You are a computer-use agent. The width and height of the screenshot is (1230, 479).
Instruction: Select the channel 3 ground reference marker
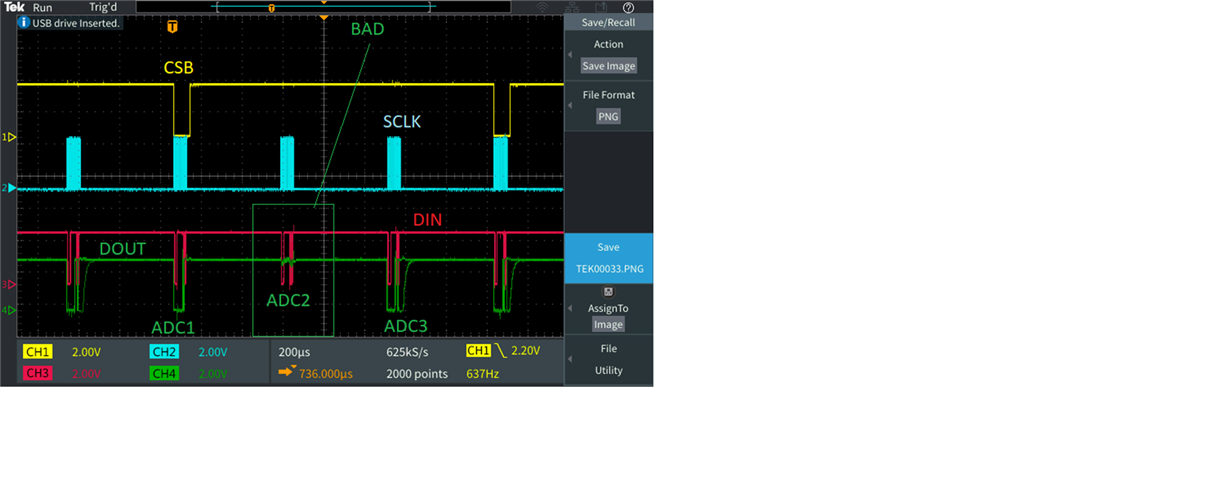(9, 285)
